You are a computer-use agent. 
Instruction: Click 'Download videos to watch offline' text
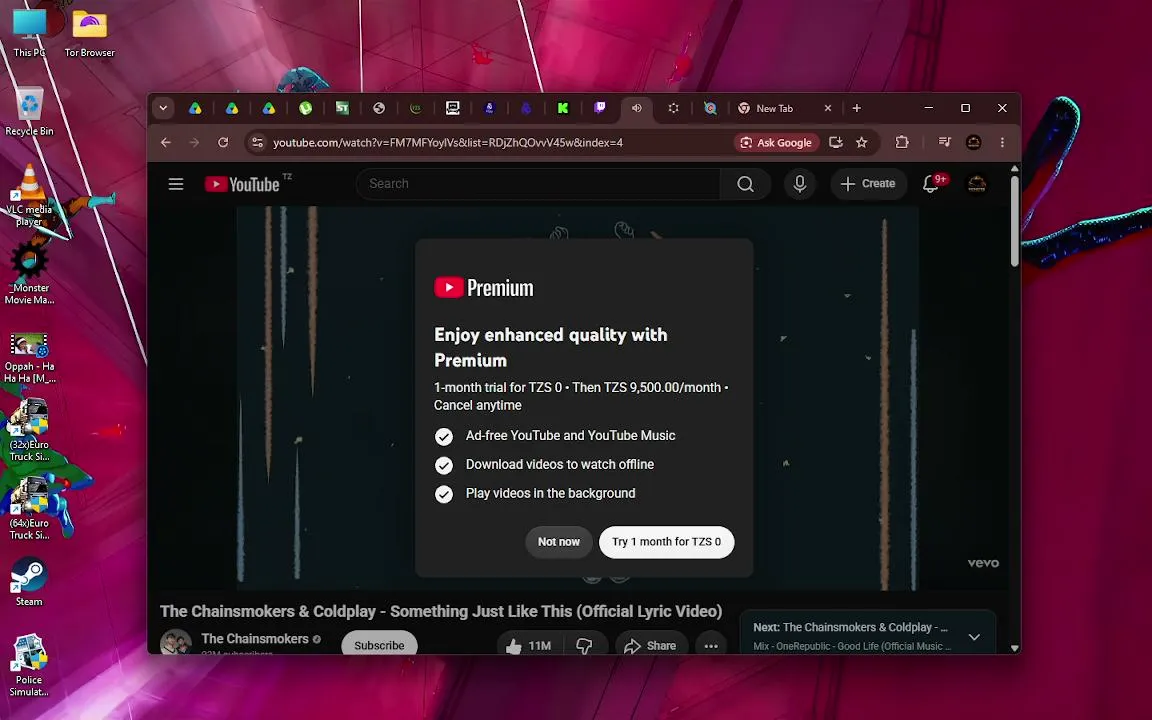pyautogui.click(x=560, y=464)
